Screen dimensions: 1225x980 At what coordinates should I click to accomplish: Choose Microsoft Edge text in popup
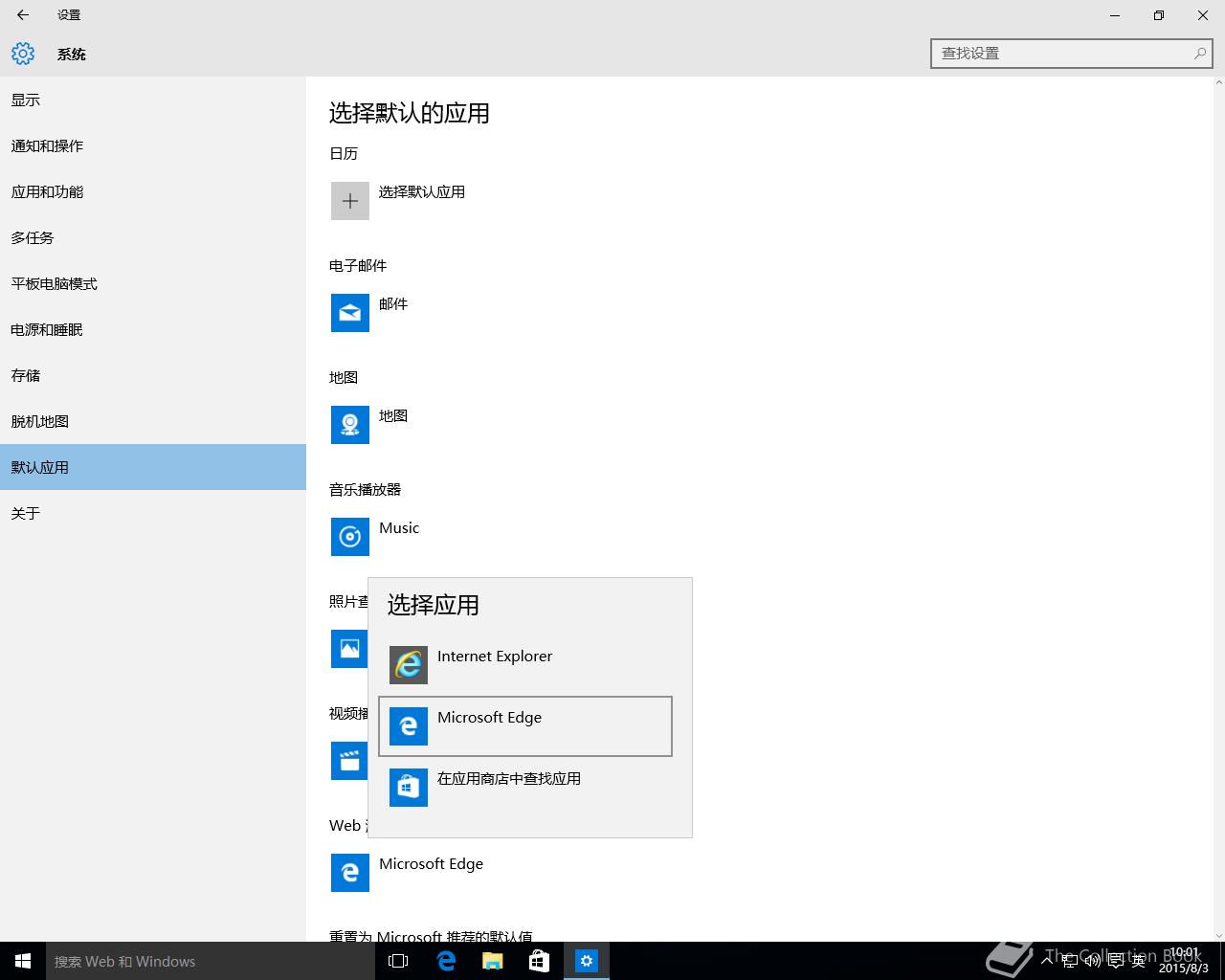(489, 717)
